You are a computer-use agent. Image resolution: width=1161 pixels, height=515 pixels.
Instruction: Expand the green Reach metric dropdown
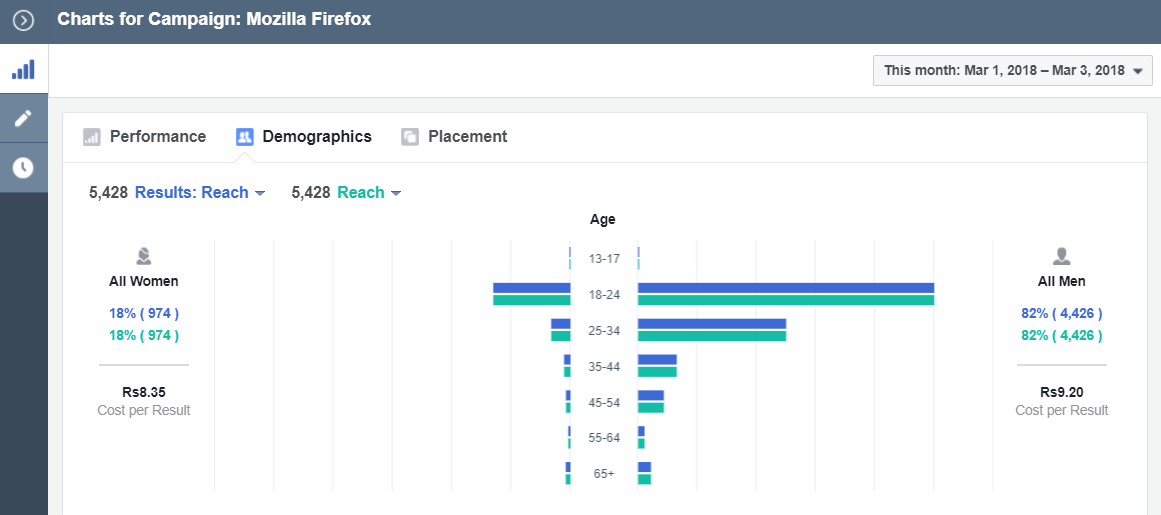tap(369, 193)
